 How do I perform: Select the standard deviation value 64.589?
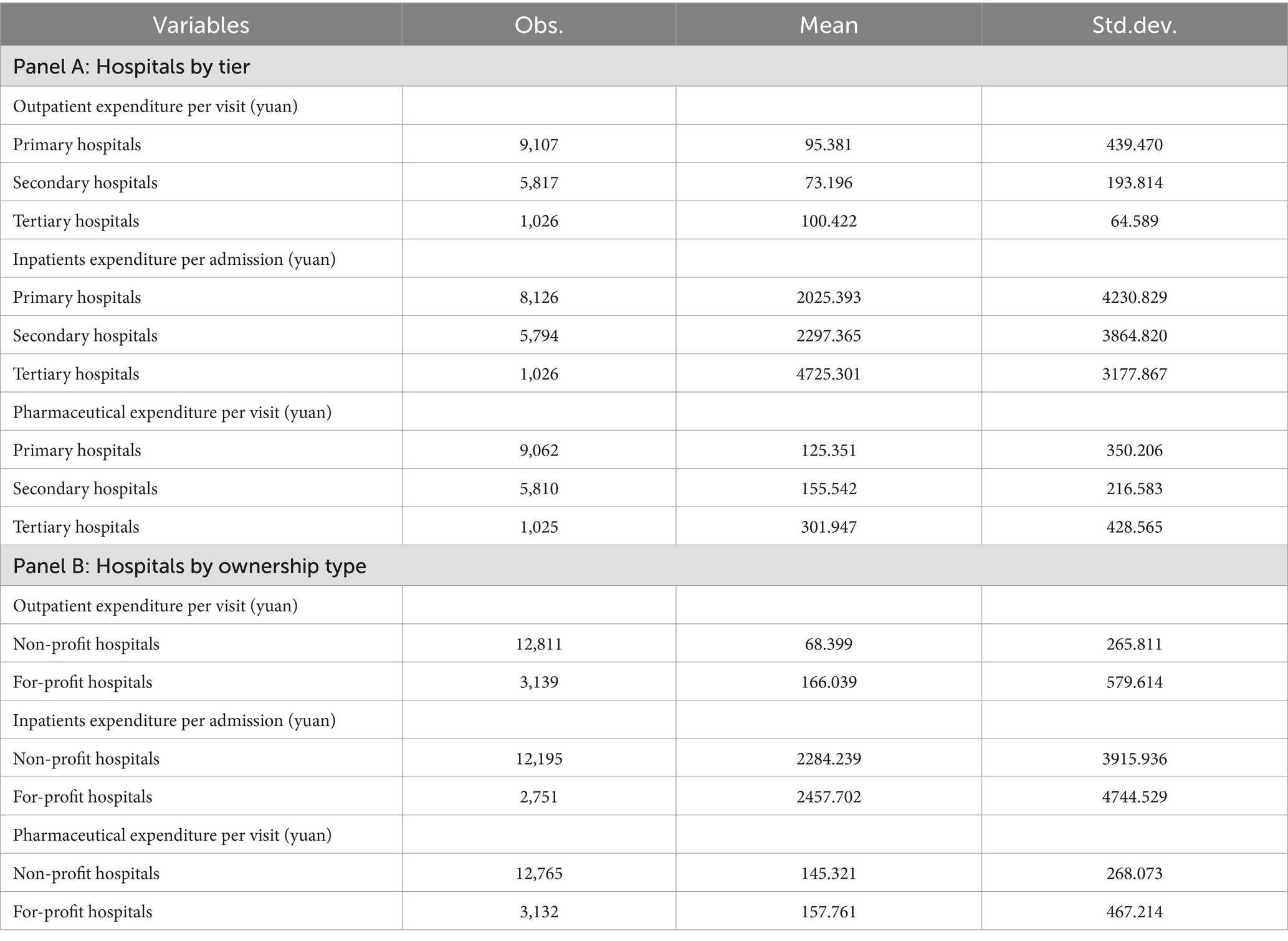[x=1134, y=221]
